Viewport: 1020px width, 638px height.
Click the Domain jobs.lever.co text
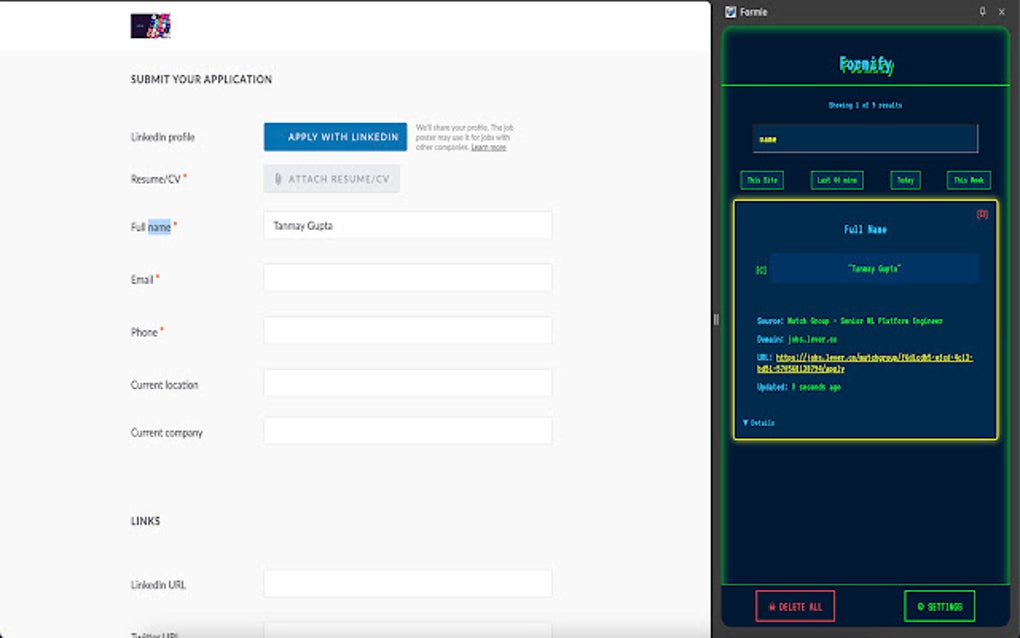797,339
